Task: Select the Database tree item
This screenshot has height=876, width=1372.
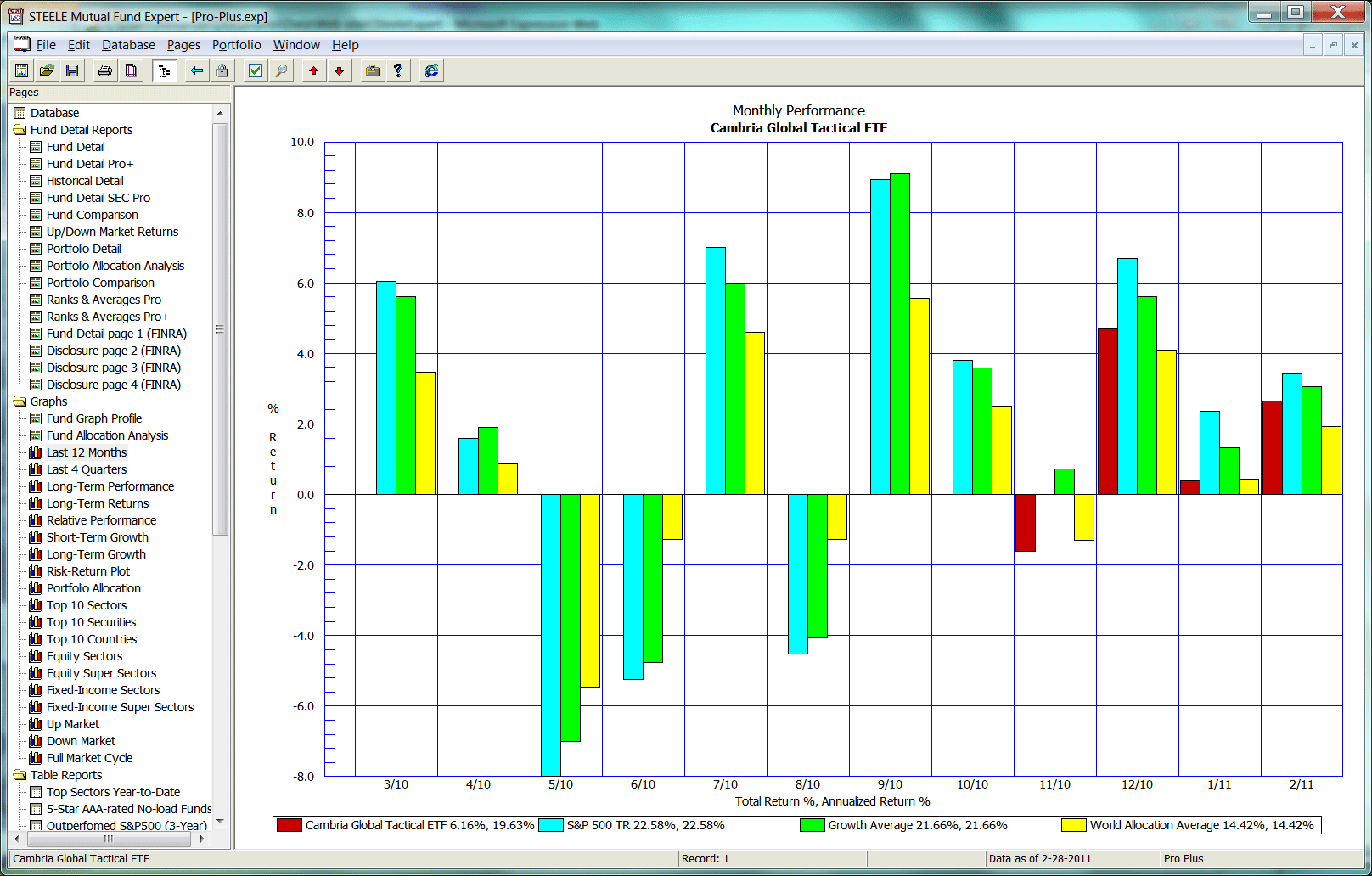Action: (54, 113)
